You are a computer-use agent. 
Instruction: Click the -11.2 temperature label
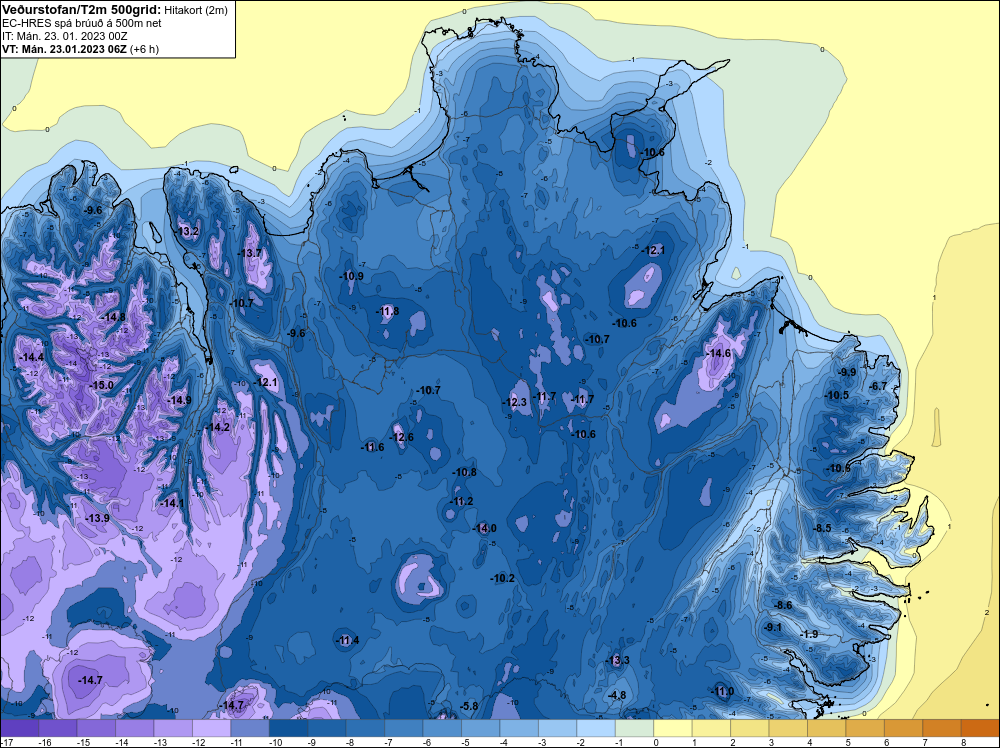461,501
